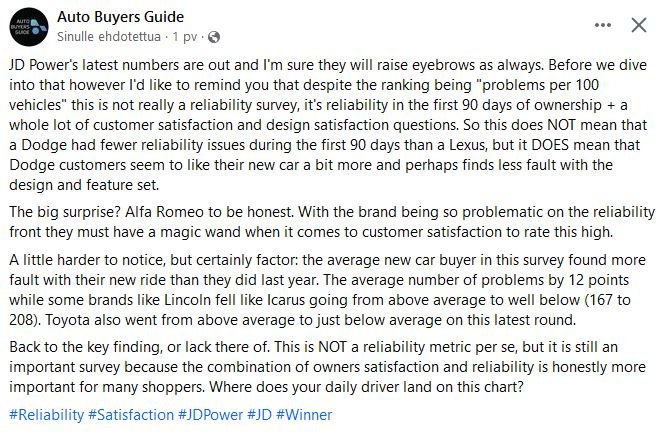Select the #JD hashtag

click(x=259, y=414)
